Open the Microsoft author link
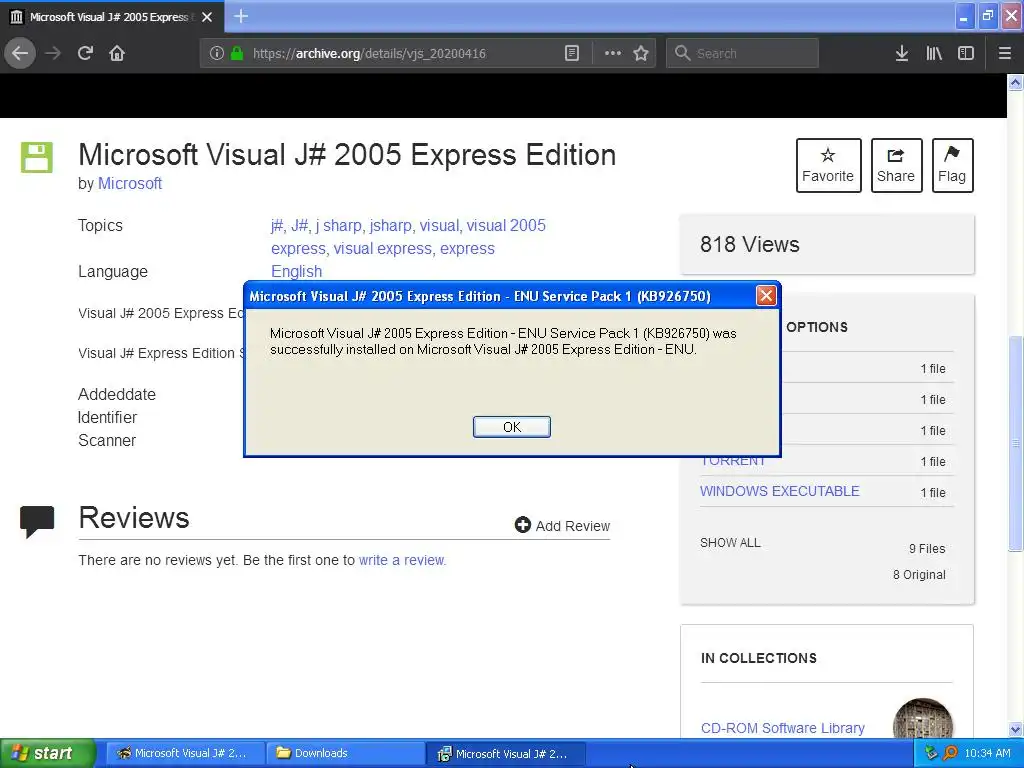Image resolution: width=1024 pixels, height=768 pixels. coord(129,184)
